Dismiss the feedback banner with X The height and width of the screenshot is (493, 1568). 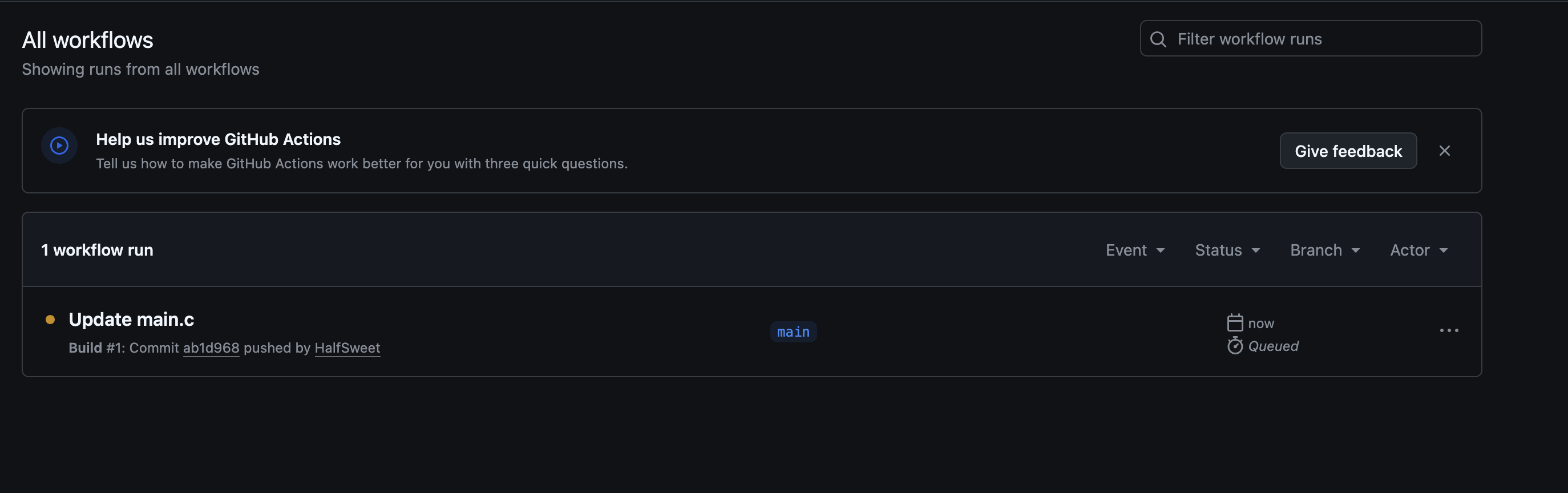(1444, 150)
